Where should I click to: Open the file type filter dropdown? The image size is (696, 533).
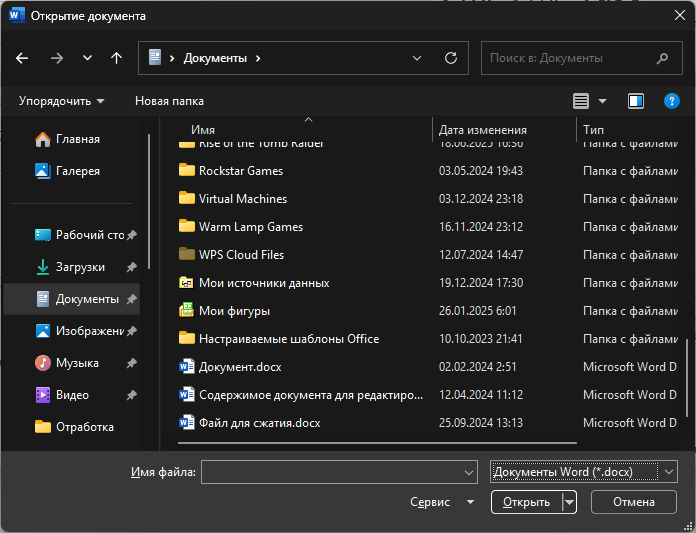coord(584,471)
